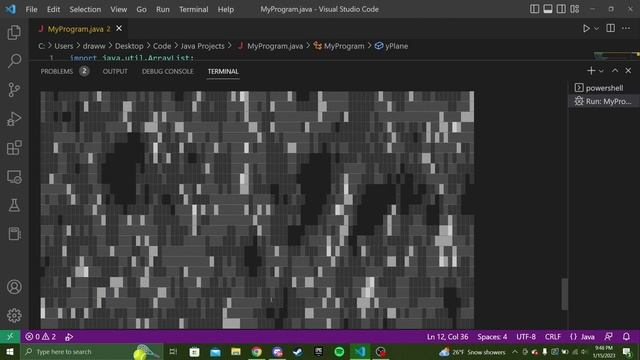The height and width of the screenshot is (360, 640).
Task: Close the MyProgram.java tab
Action: pos(119,28)
